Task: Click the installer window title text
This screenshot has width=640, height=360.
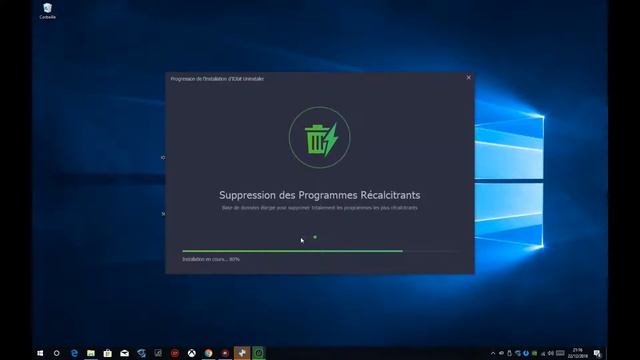Action: tap(217, 79)
